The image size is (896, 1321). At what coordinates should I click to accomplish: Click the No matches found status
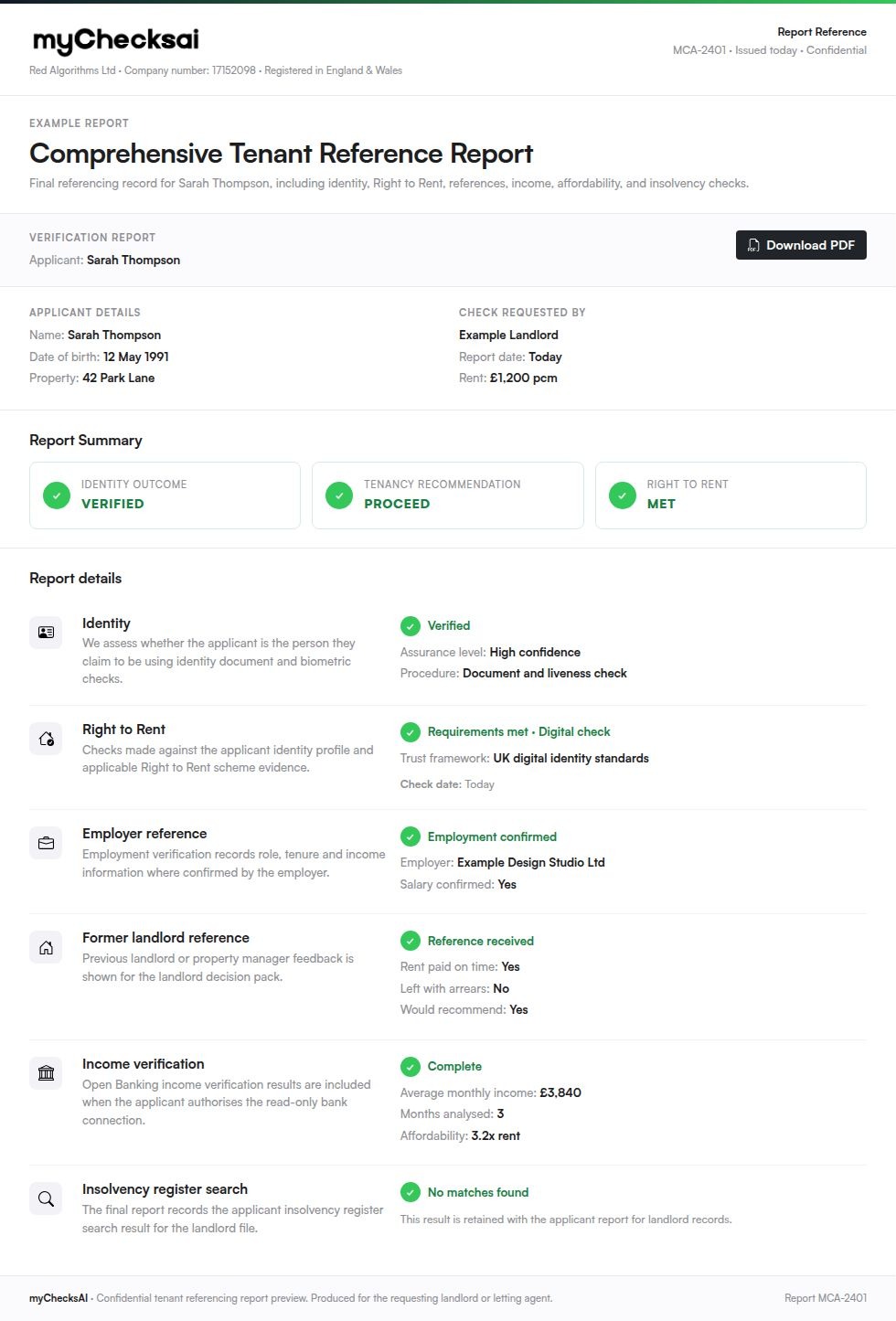pyautogui.click(x=478, y=1193)
